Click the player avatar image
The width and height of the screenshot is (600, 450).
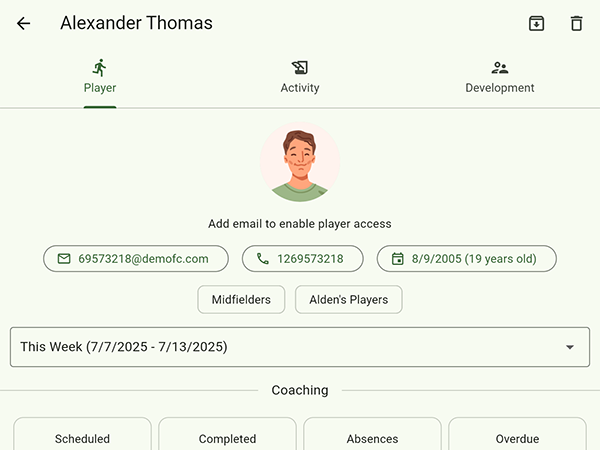point(300,163)
